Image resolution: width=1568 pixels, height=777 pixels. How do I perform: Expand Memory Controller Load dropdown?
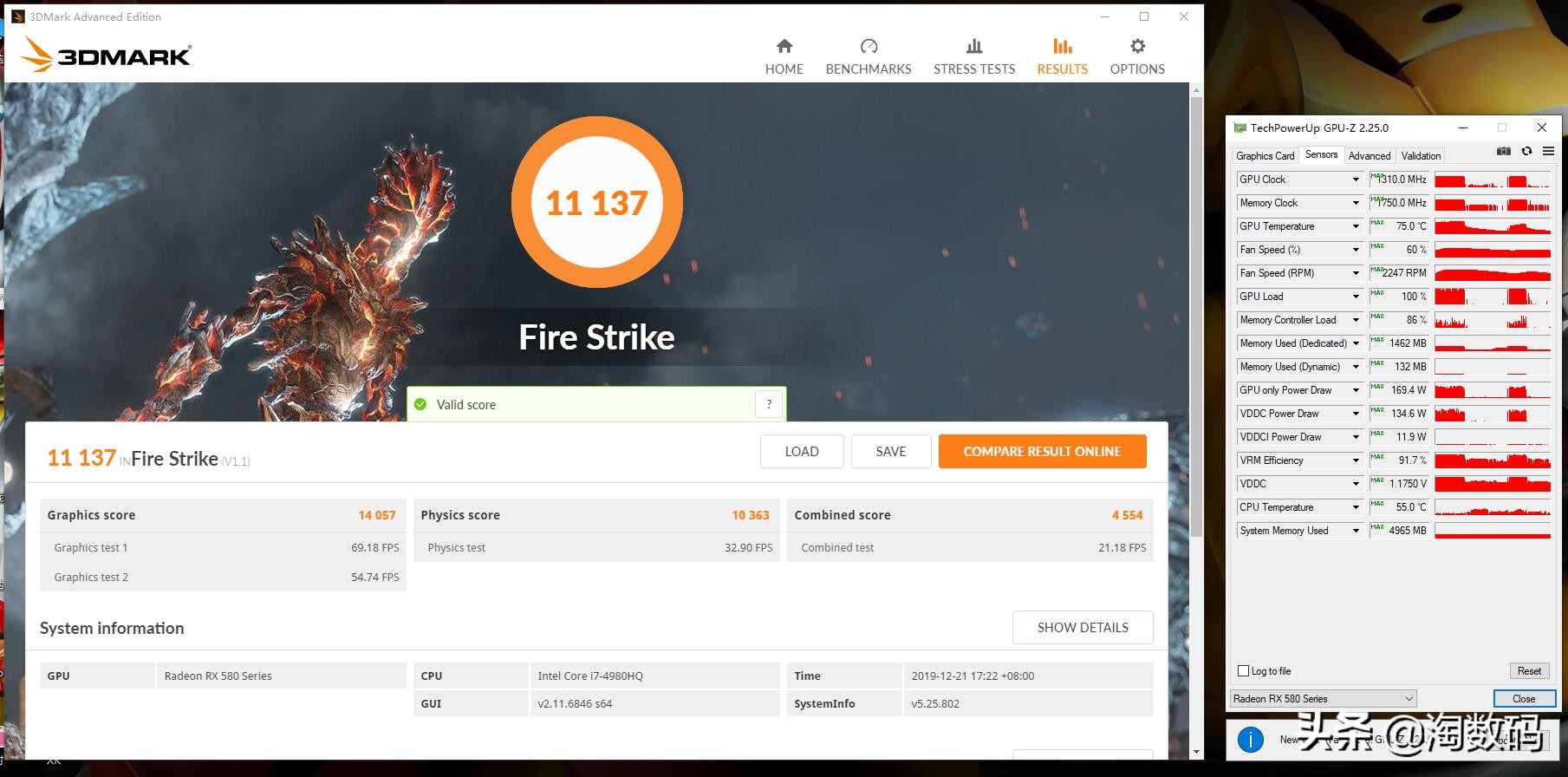[x=1356, y=320]
